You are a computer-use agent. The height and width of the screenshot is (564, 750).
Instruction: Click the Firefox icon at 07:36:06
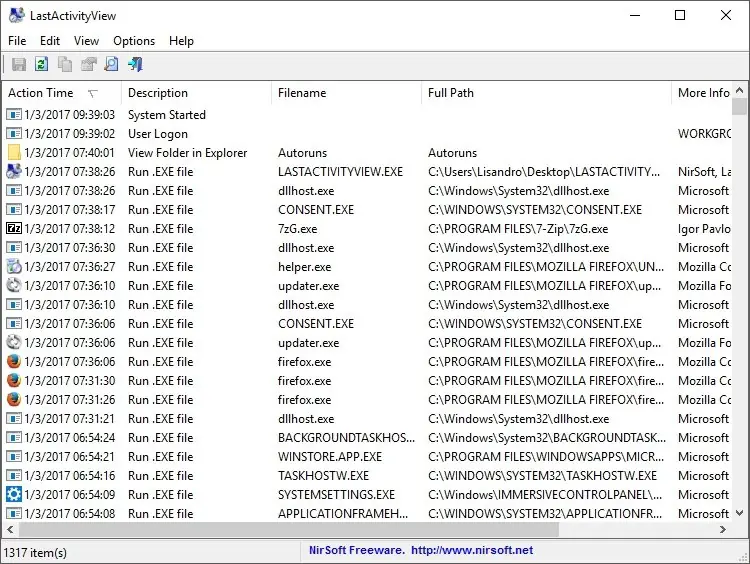click(x=14, y=361)
